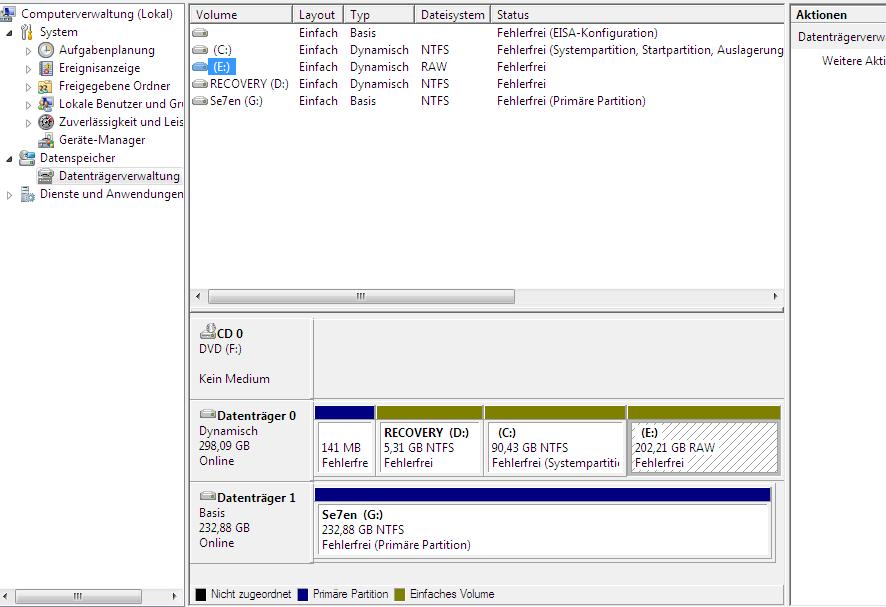The image size is (886, 607).
Task: Click the olive Einfaches Volume legend swatch
Action: click(400, 595)
